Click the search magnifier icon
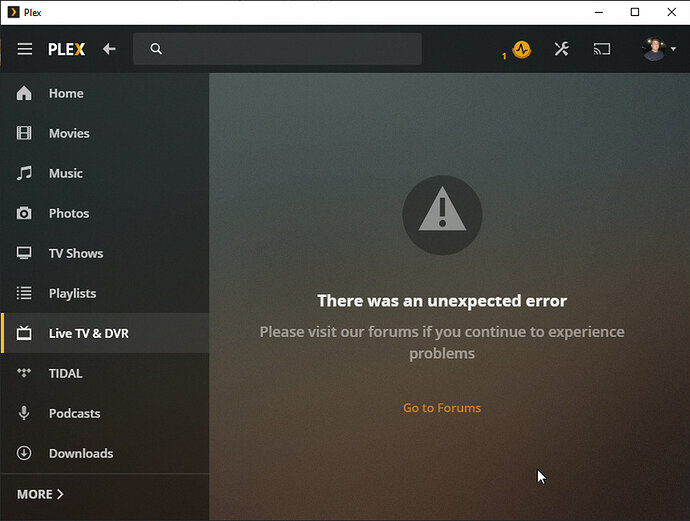 point(156,49)
